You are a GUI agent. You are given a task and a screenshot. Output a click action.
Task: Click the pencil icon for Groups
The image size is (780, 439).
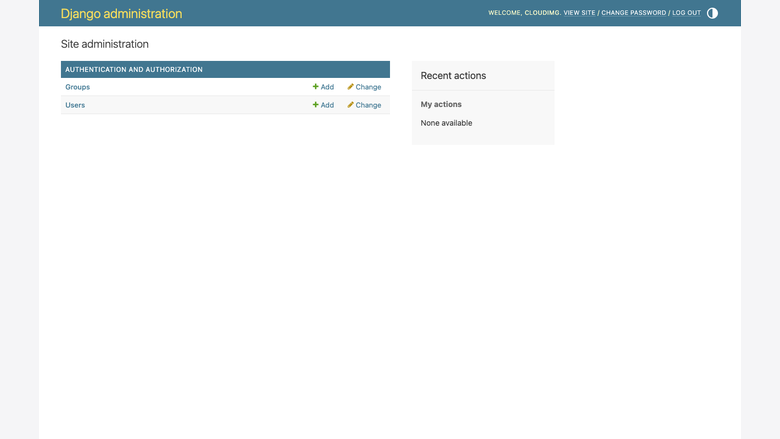350,87
